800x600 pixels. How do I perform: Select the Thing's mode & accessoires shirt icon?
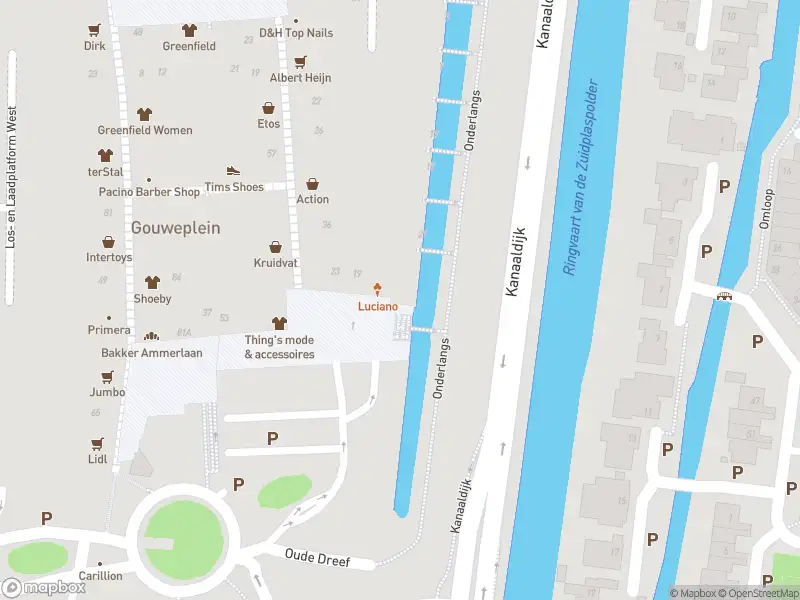tap(279, 323)
